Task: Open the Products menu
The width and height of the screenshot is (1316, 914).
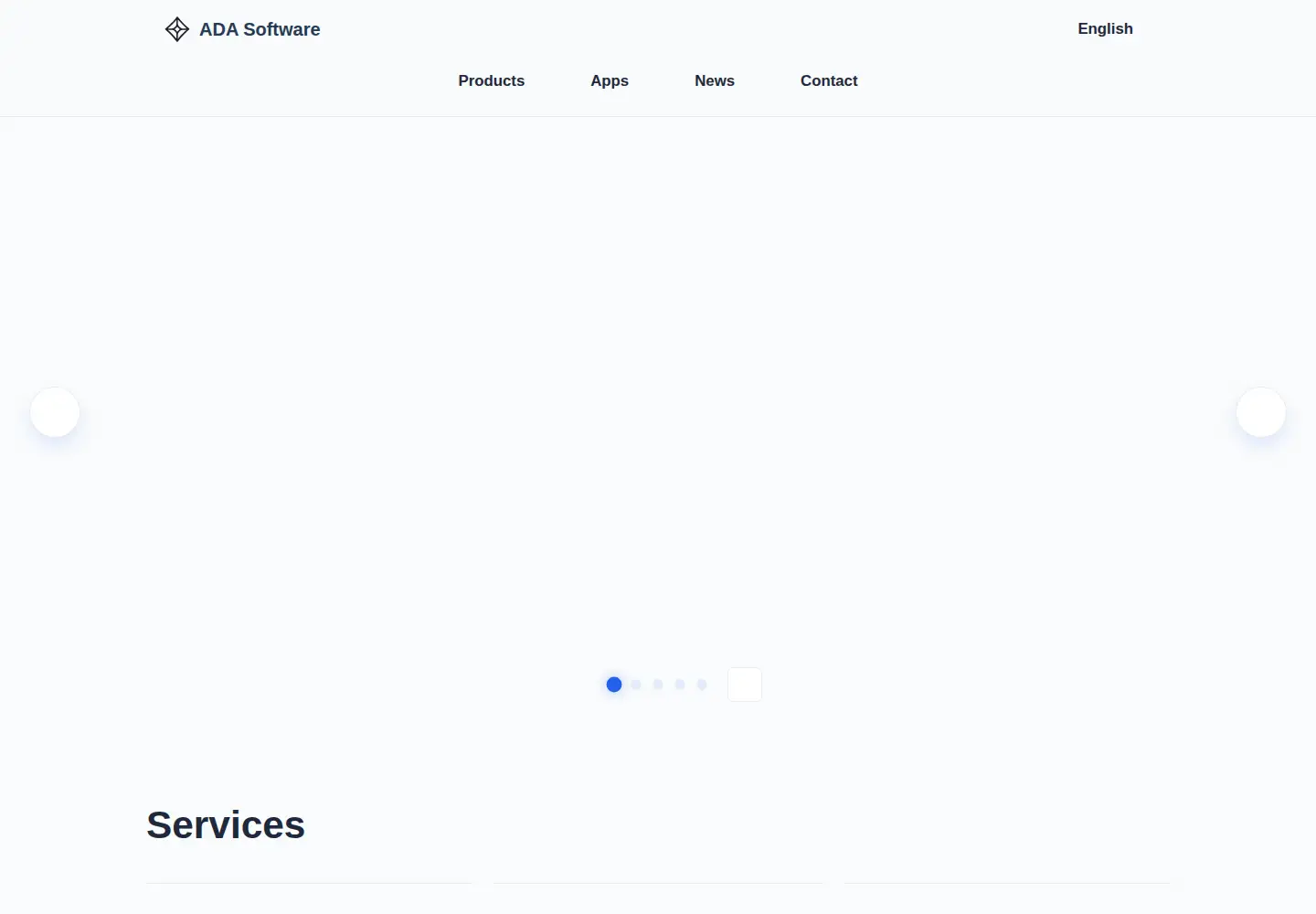Action: [492, 80]
